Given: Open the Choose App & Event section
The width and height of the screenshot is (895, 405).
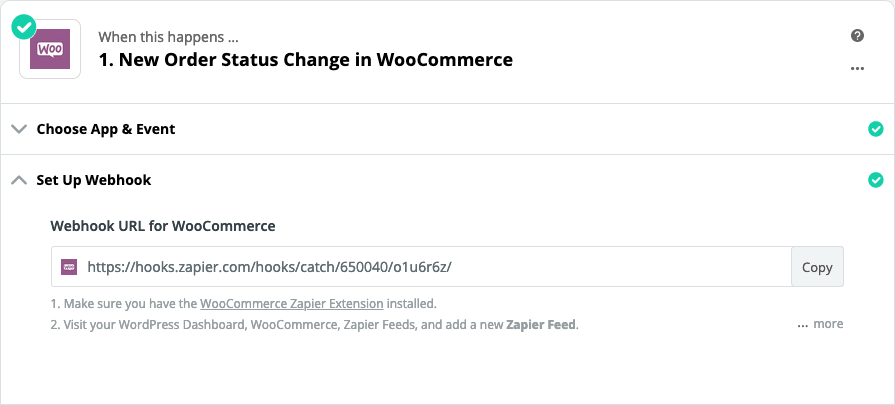Looking at the screenshot, I should [x=448, y=129].
